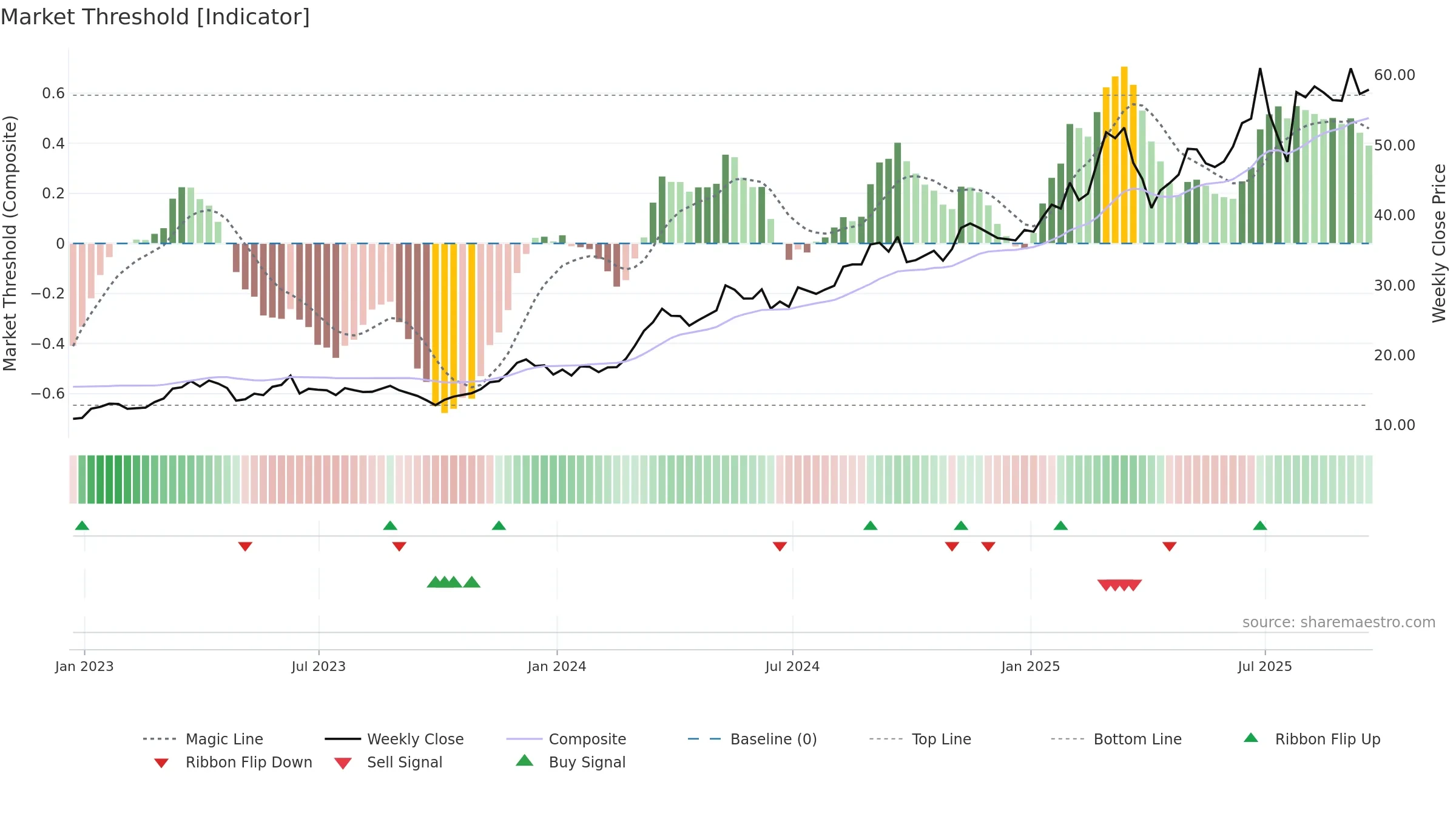Click the 0.4 tick on the left axis

(x=53, y=144)
